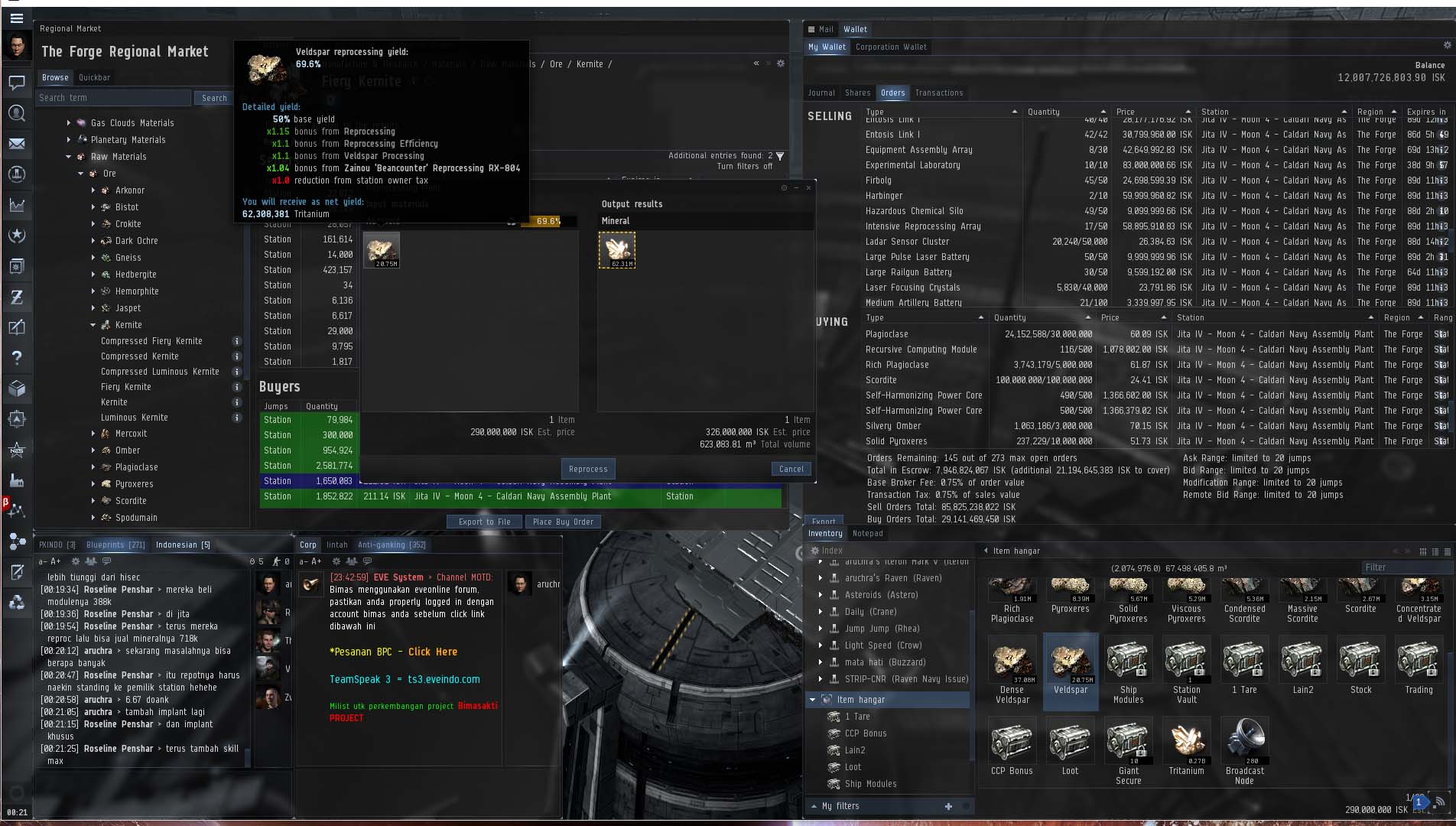
Task: Open the Z icon in Neocom
Action: 16,297
